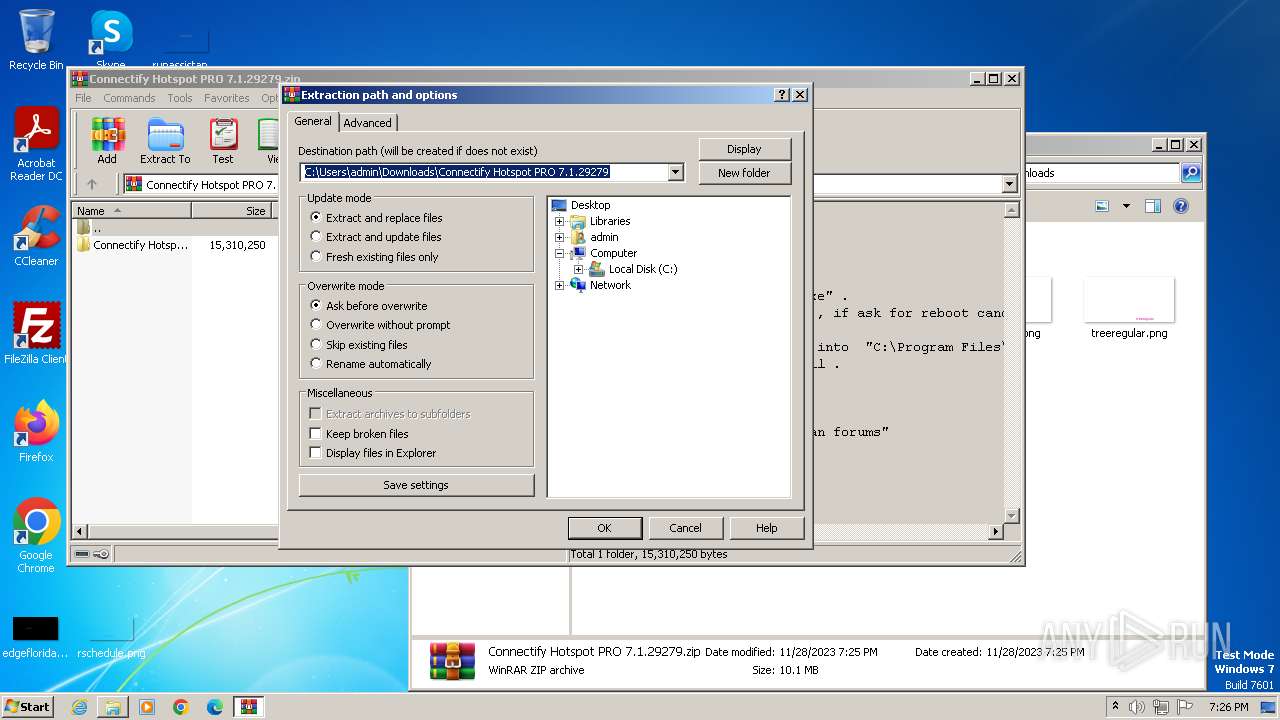Viewport: 1280px width, 720px height.
Task: Expand the Libraries tree node
Action: [x=560, y=221]
